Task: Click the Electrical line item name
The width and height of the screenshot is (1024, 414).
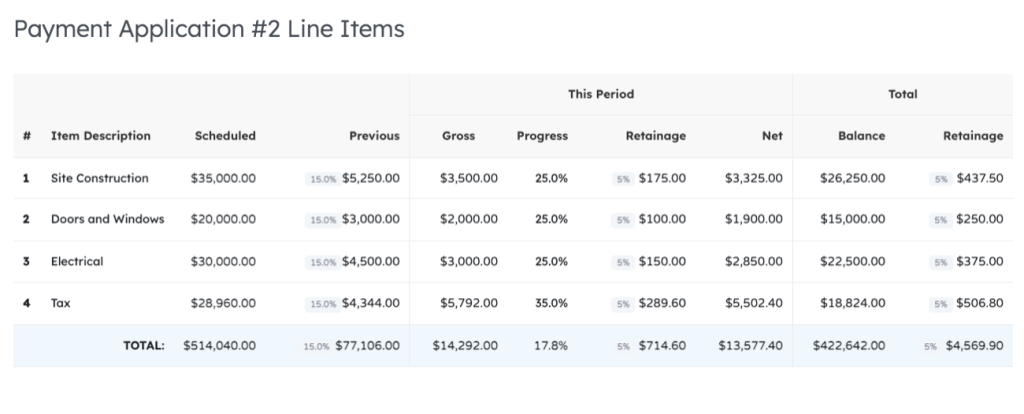Action: 77,261
